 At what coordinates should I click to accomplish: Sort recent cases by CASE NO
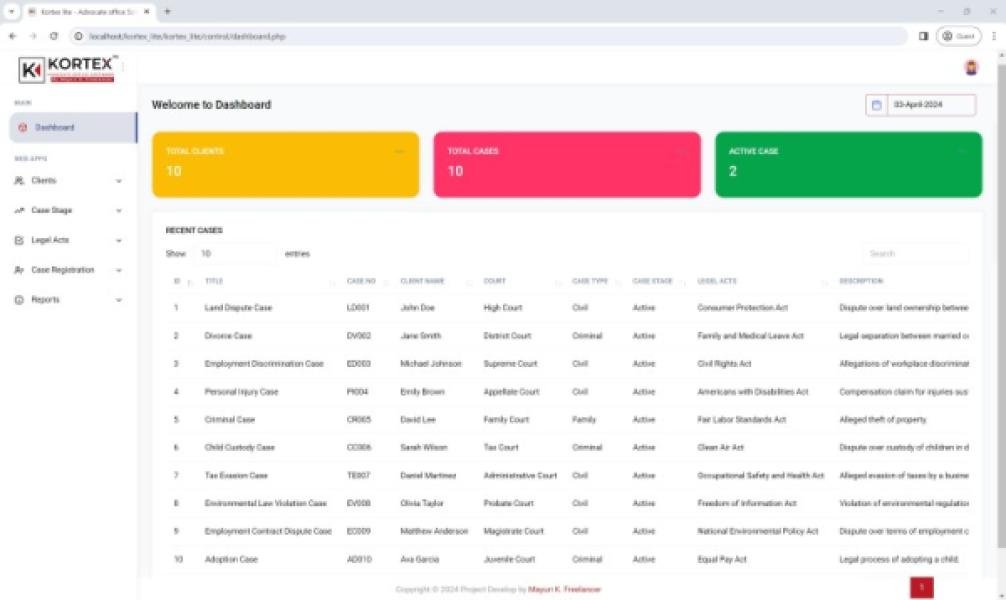pos(359,281)
